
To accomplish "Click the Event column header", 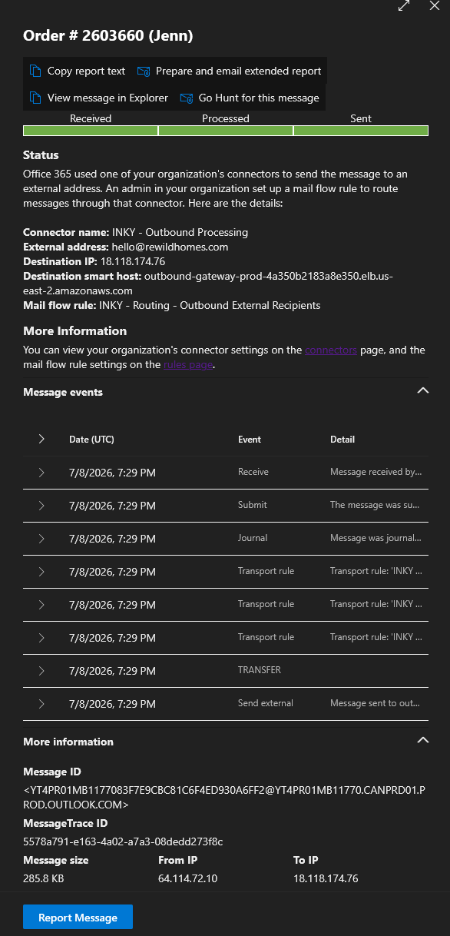I will coord(249,439).
